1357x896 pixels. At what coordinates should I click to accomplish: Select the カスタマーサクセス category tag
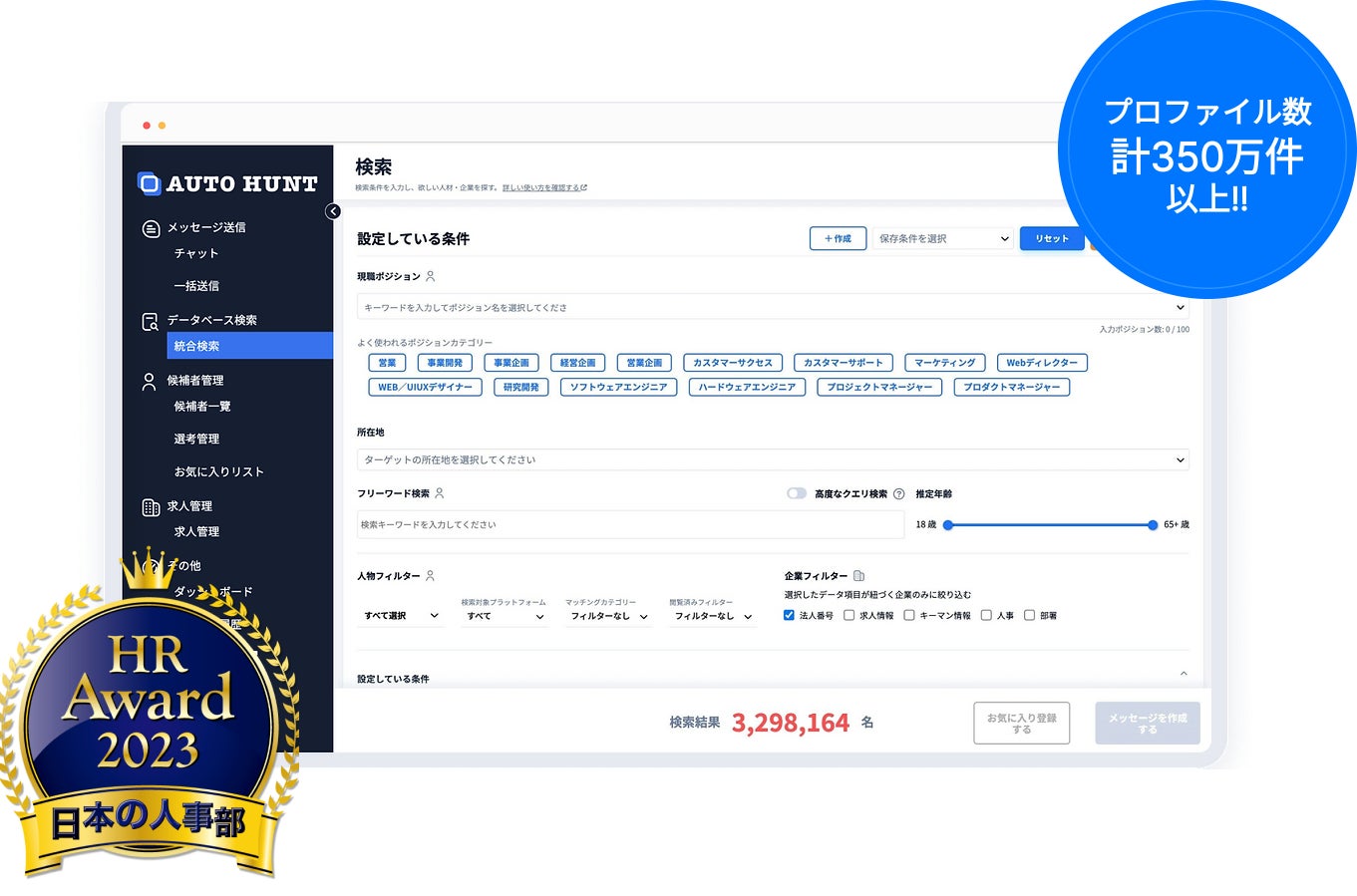point(733,363)
